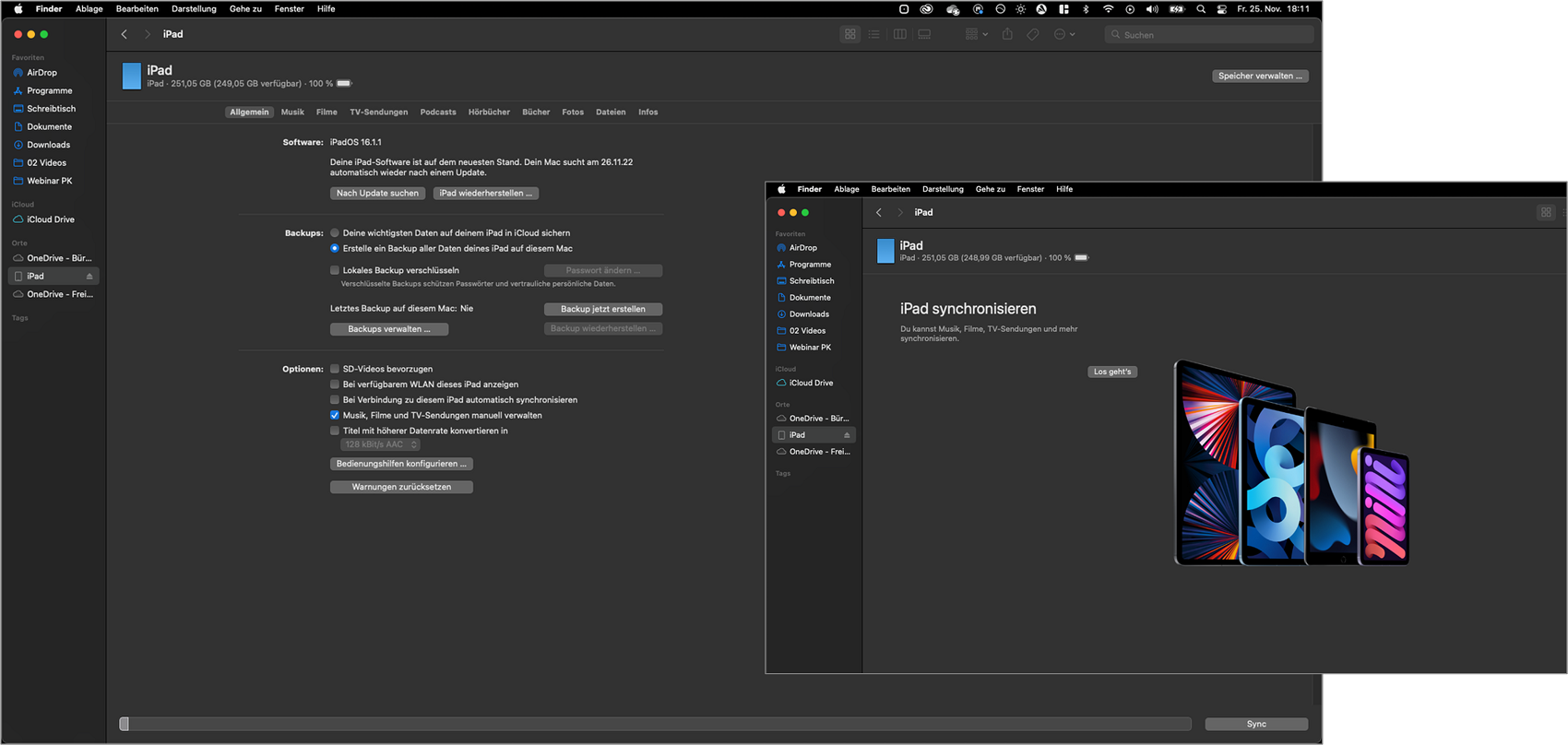Viewport: 1568px width, 745px height.
Task: Open the 128 kBit/s AAC dropdown
Action: pos(381,444)
